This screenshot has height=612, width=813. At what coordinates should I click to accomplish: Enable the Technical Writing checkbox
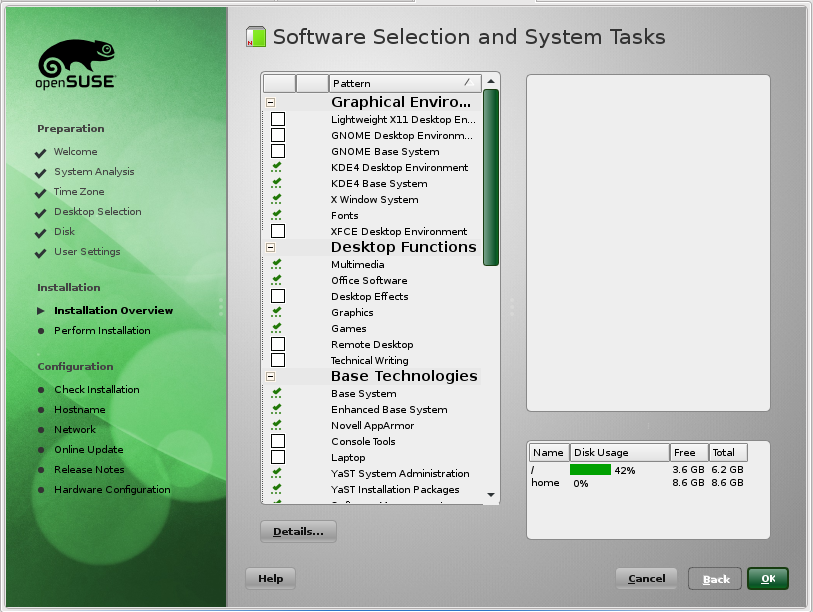278,360
